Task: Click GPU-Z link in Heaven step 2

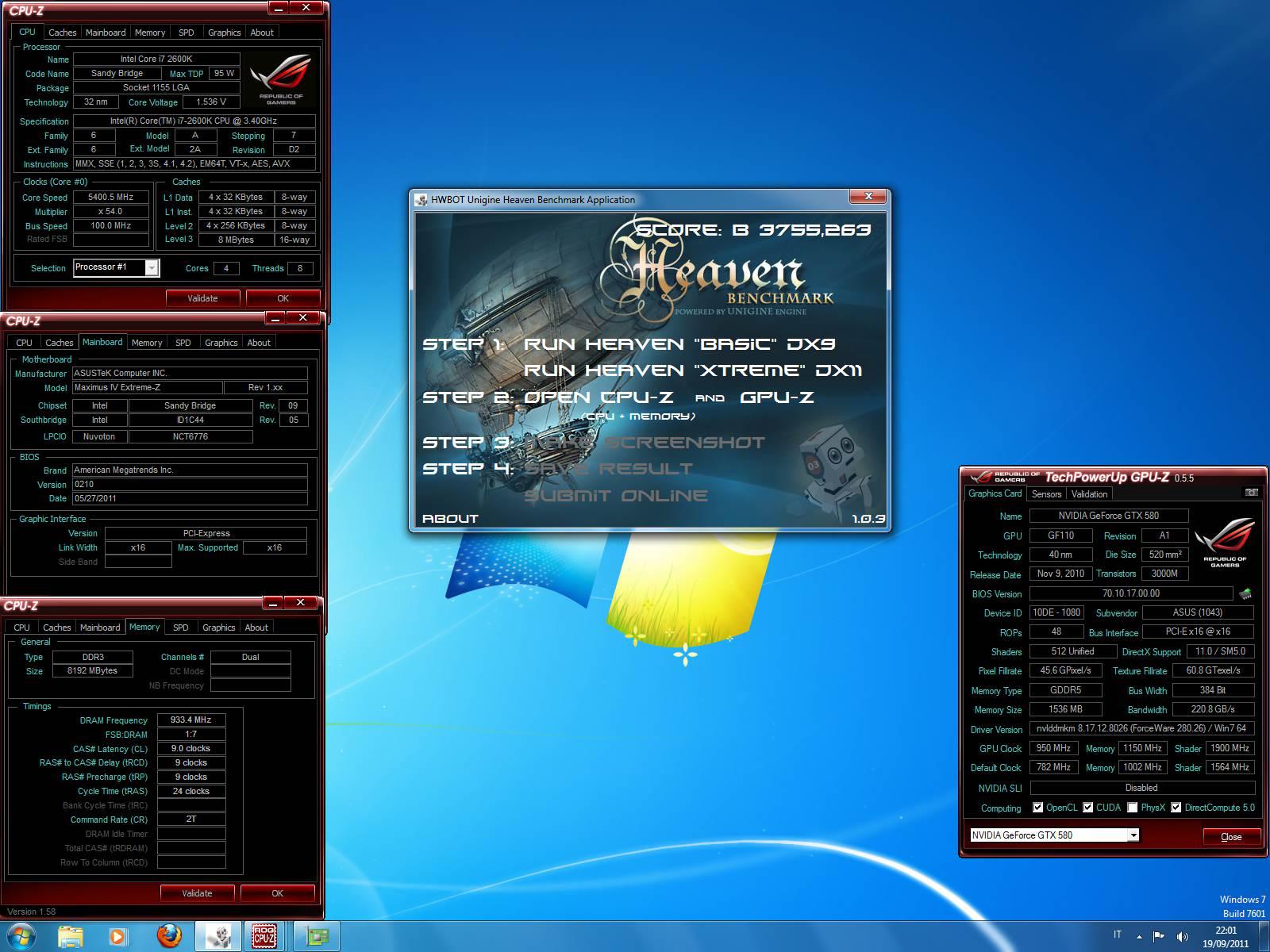Action: [777, 397]
